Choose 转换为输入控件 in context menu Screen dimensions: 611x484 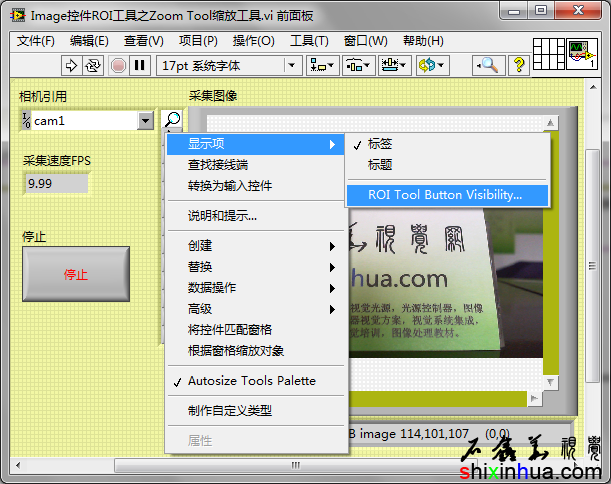pyautogui.click(x=255, y=186)
